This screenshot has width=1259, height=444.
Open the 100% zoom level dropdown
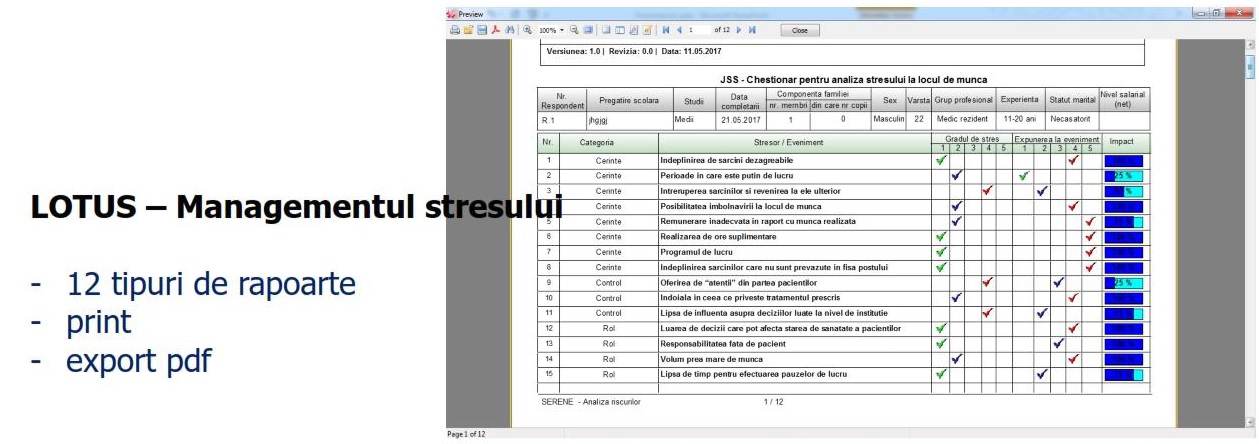(x=562, y=31)
